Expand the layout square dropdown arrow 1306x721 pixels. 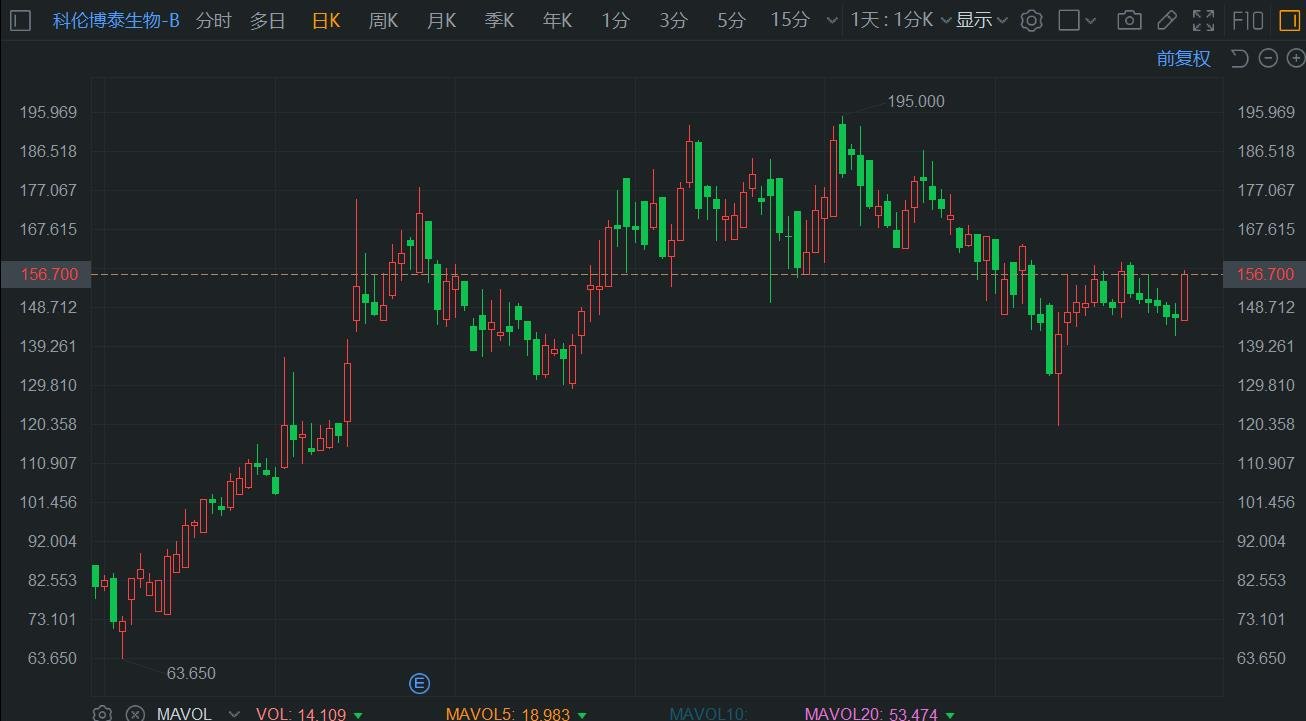point(1092,20)
